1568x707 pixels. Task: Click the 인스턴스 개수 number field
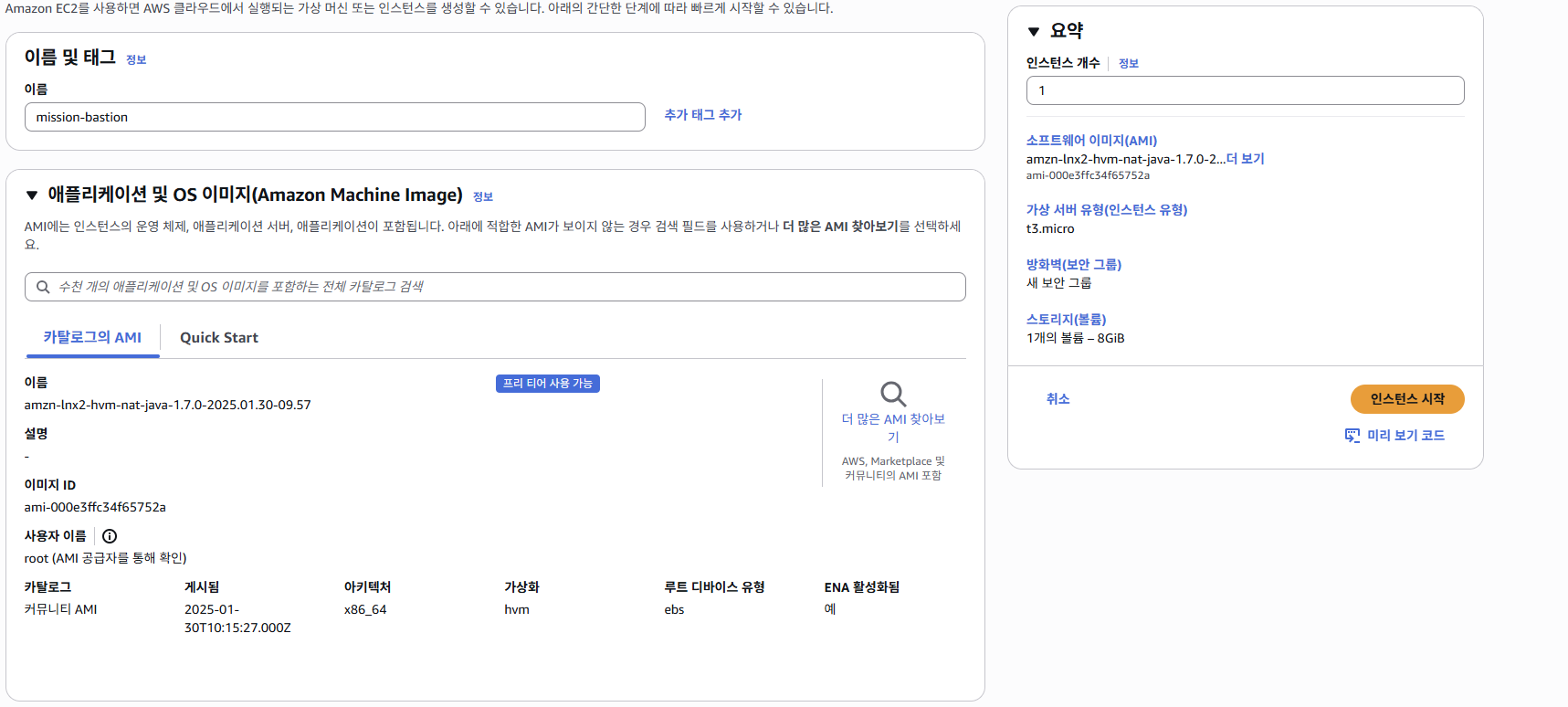[x=1244, y=90]
